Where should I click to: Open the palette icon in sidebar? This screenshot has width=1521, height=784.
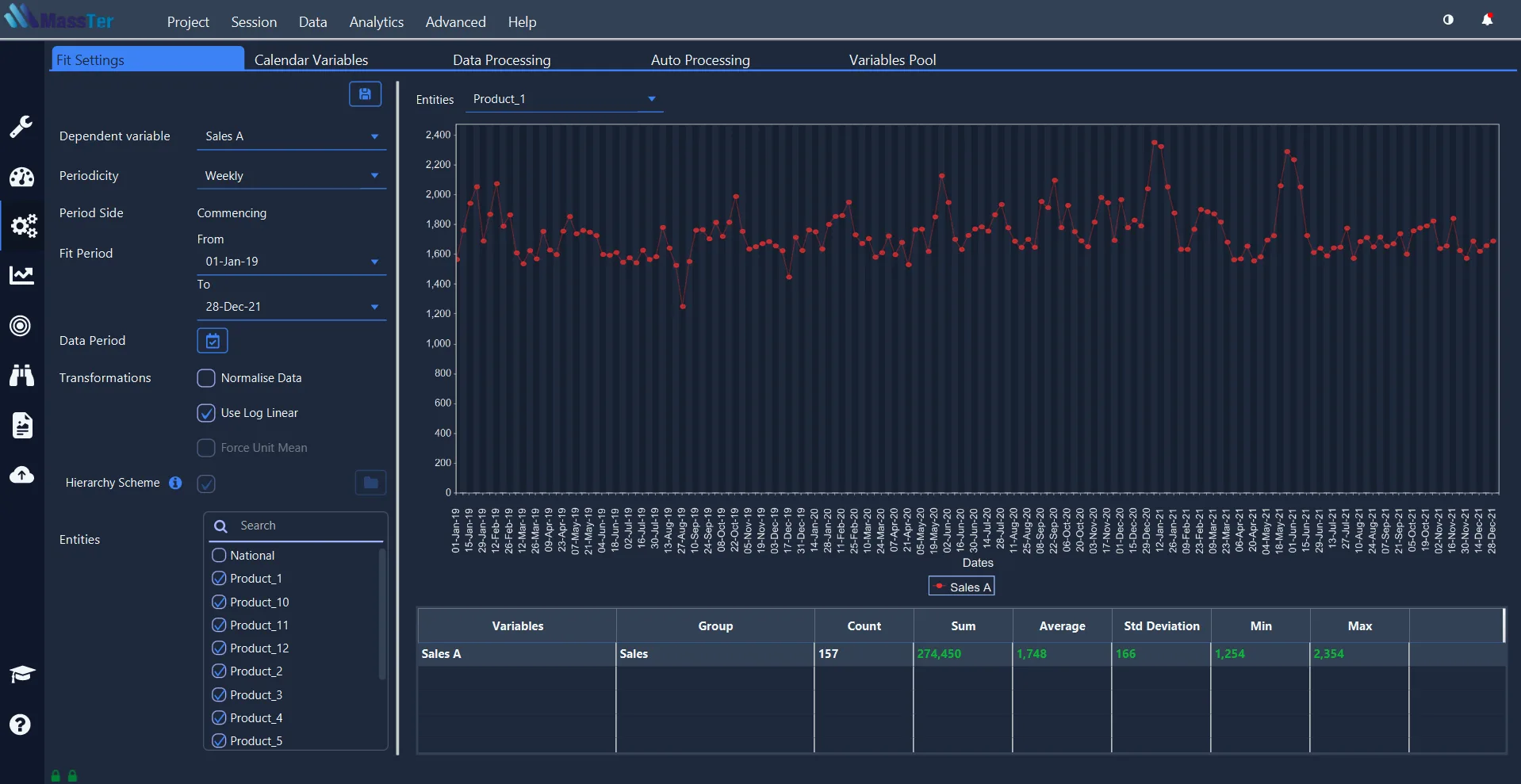pyautogui.click(x=21, y=177)
